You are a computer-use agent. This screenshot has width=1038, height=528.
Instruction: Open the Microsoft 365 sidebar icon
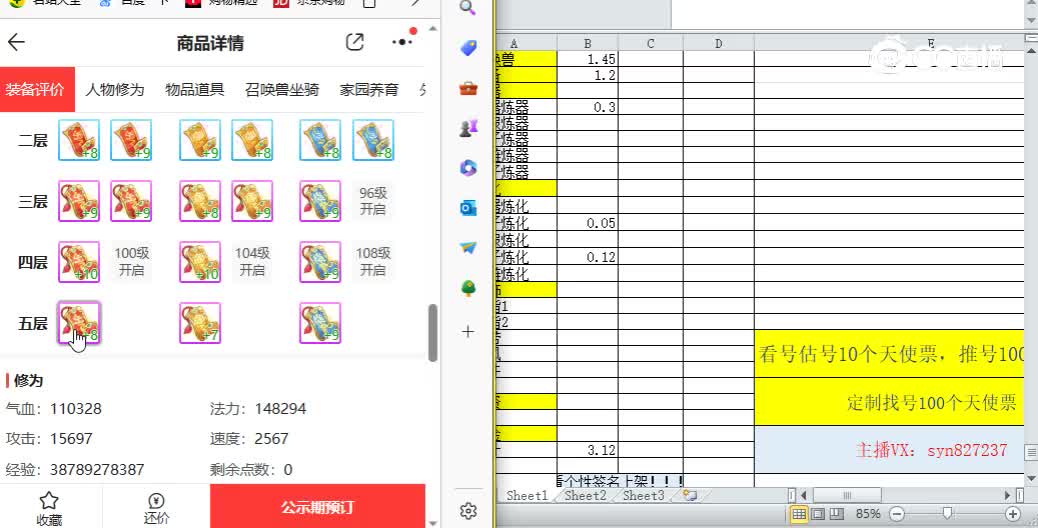pos(468,168)
